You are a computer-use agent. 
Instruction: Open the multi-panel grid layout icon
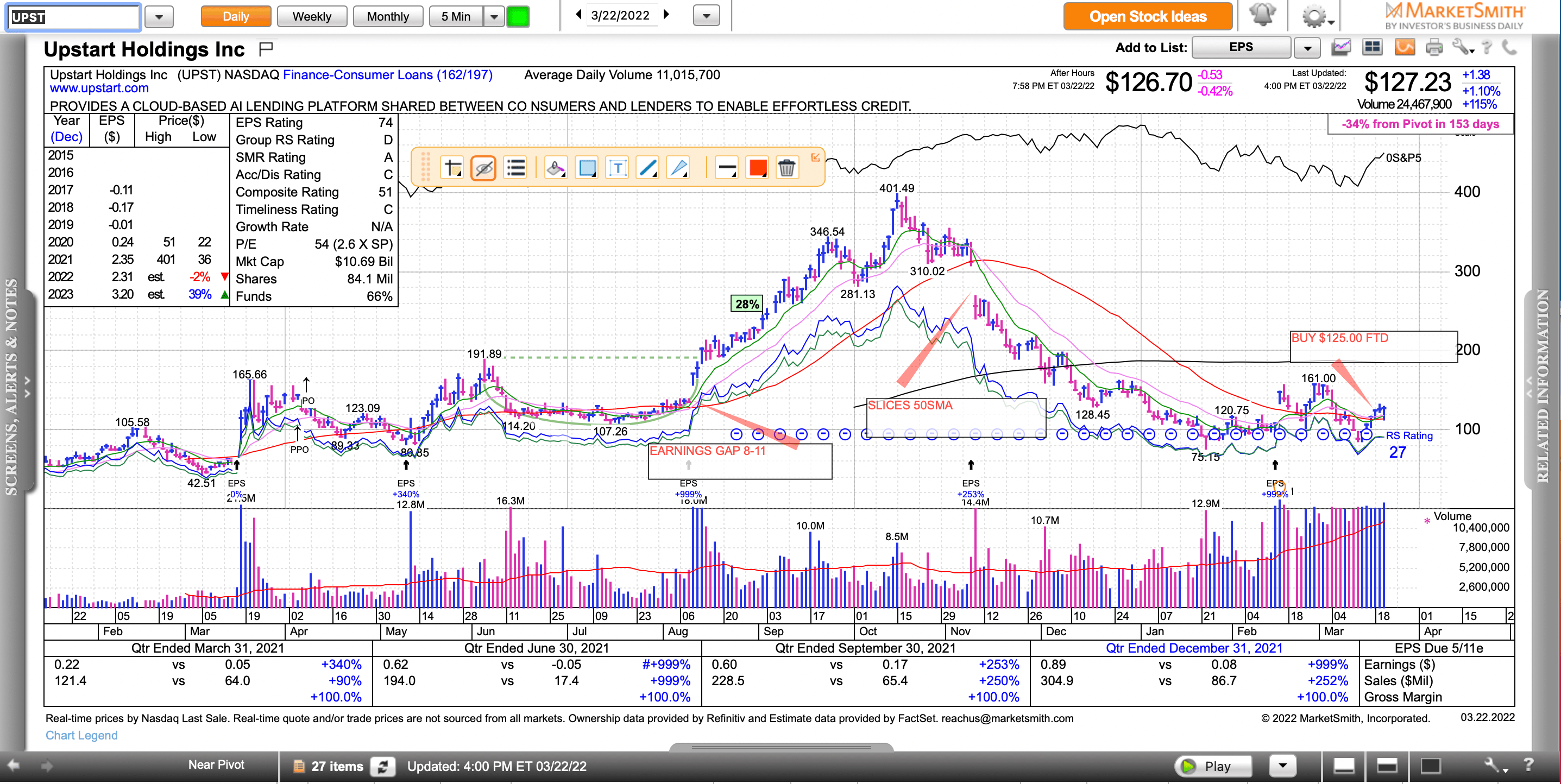1372,47
